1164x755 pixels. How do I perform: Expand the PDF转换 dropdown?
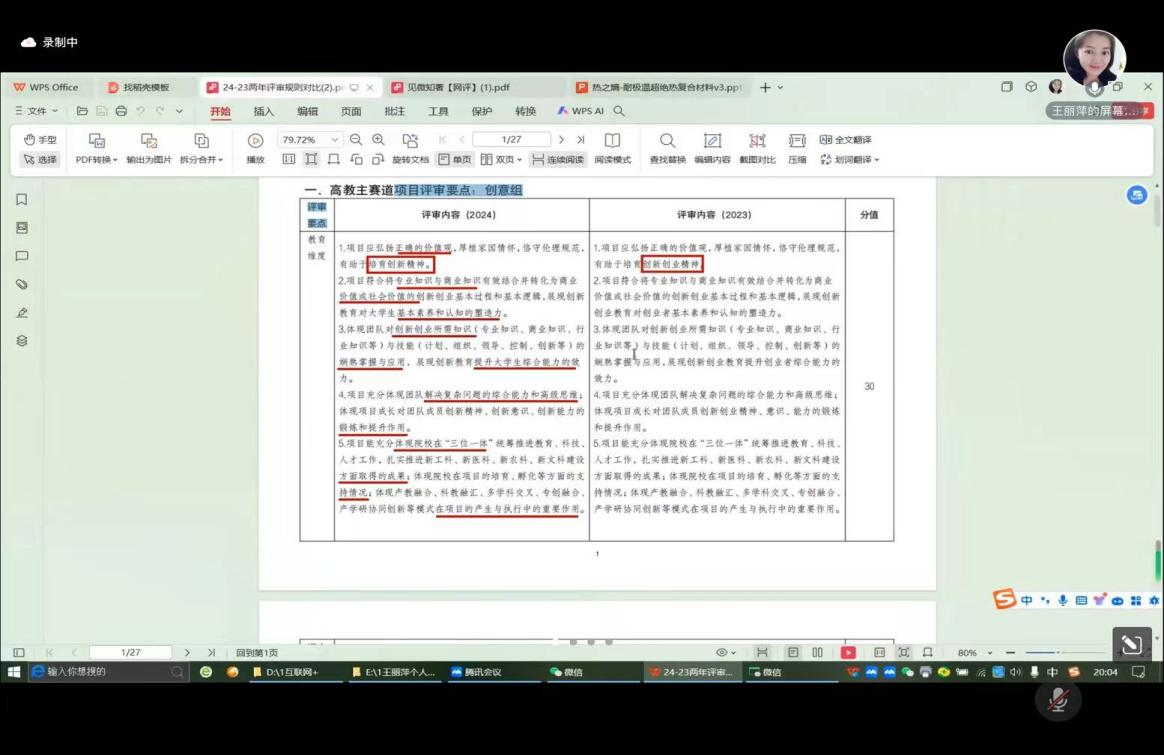[97, 160]
